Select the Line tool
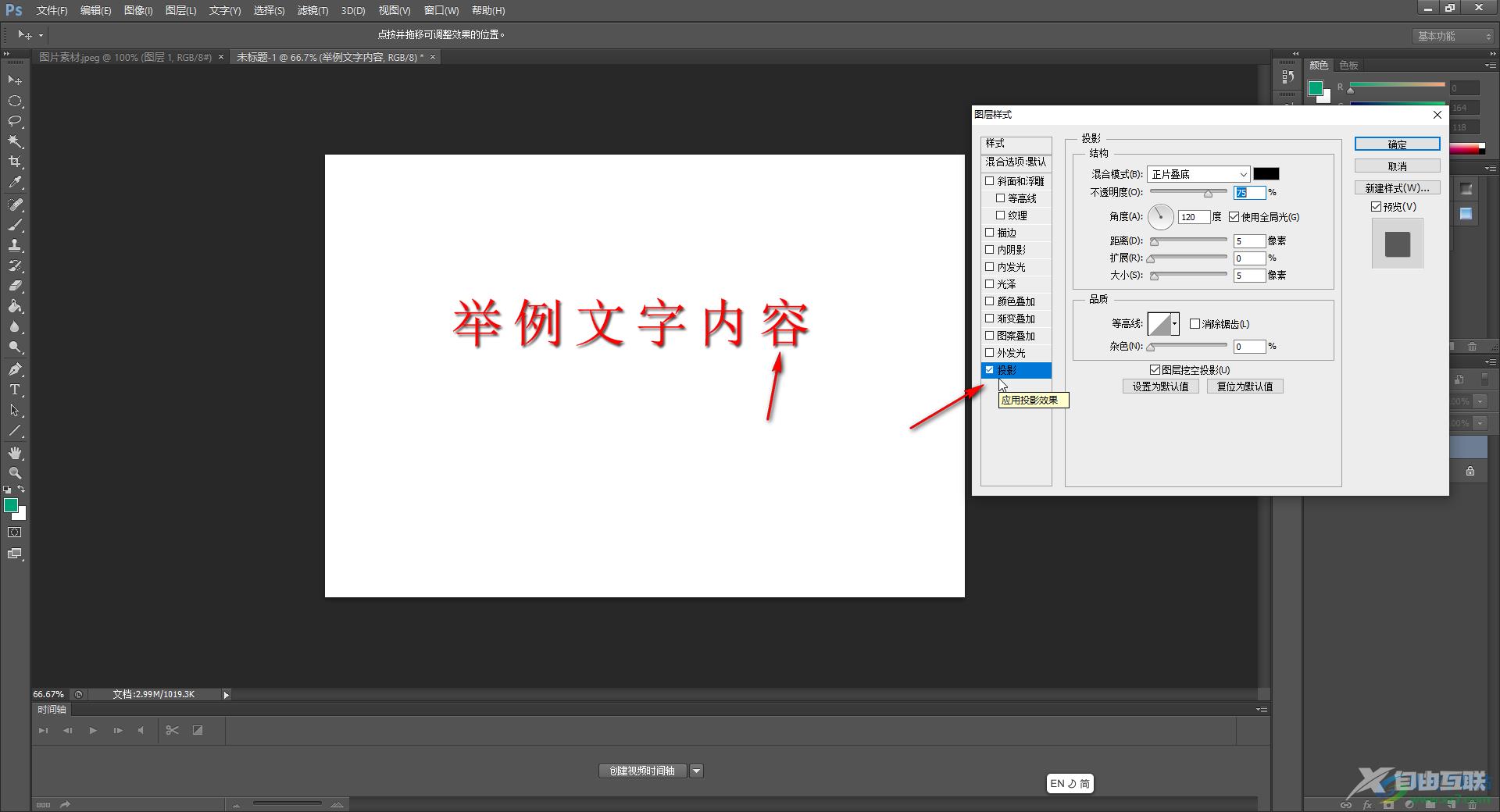The height and width of the screenshot is (812, 1500). pos(15,430)
